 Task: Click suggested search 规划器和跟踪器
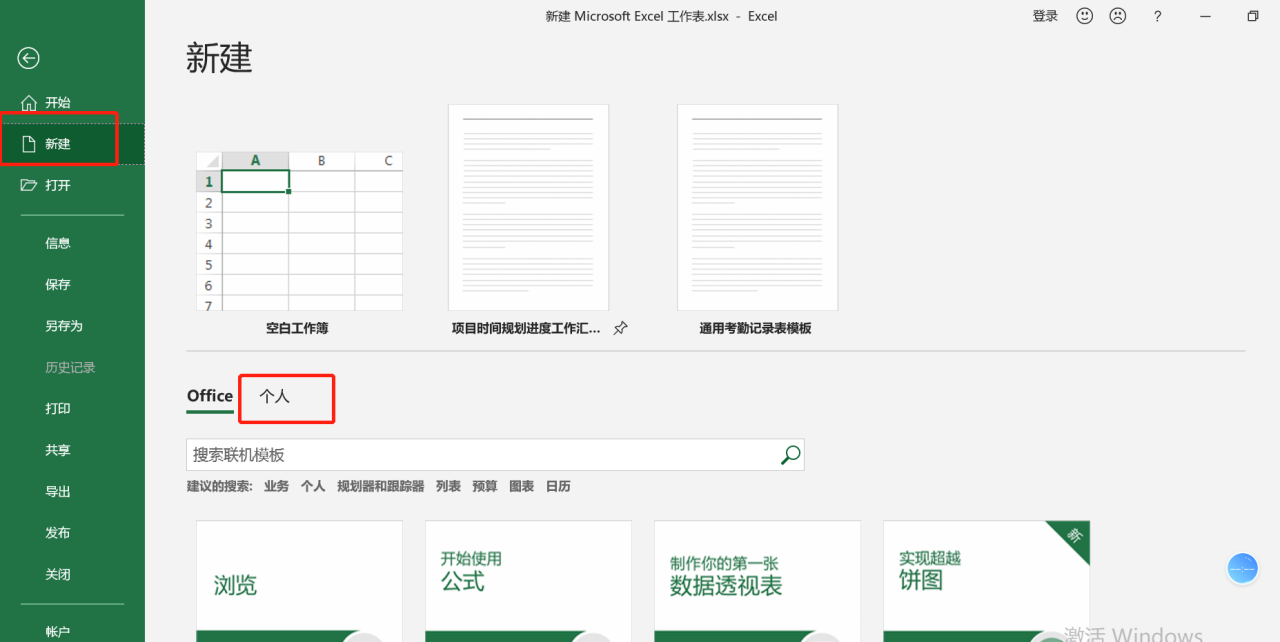pos(381,486)
